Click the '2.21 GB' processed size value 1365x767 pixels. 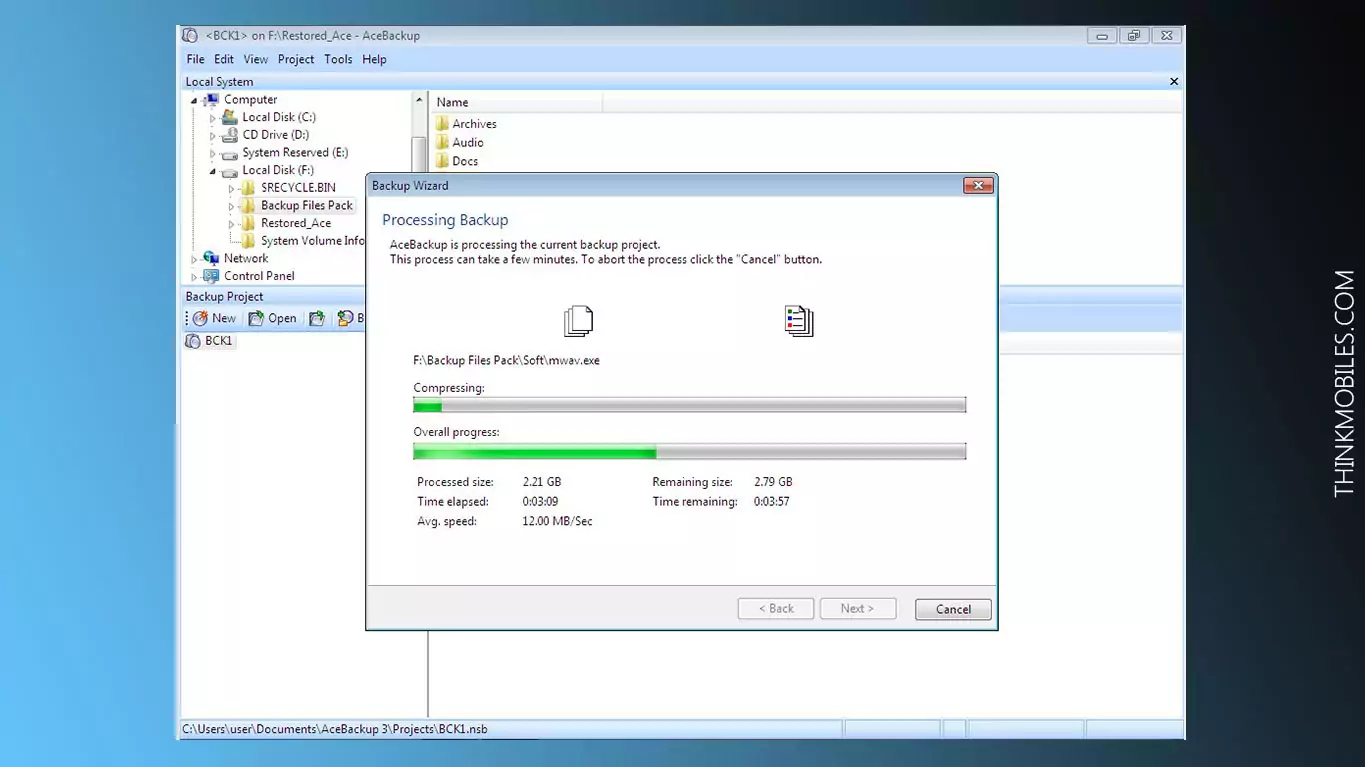(542, 481)
